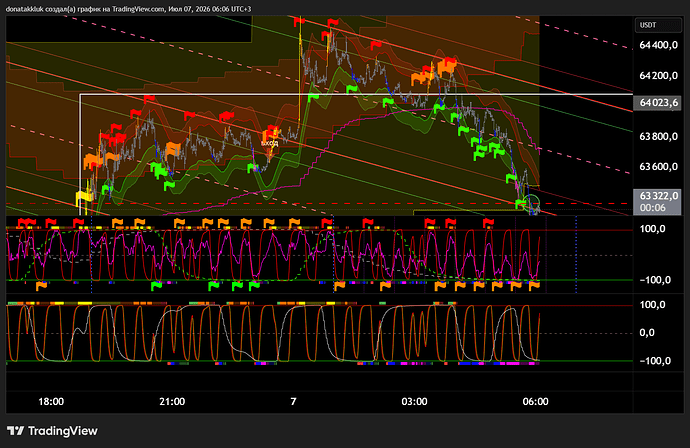
Task: Select the 18:00 time axis label
Action: (x=51, y=401)
